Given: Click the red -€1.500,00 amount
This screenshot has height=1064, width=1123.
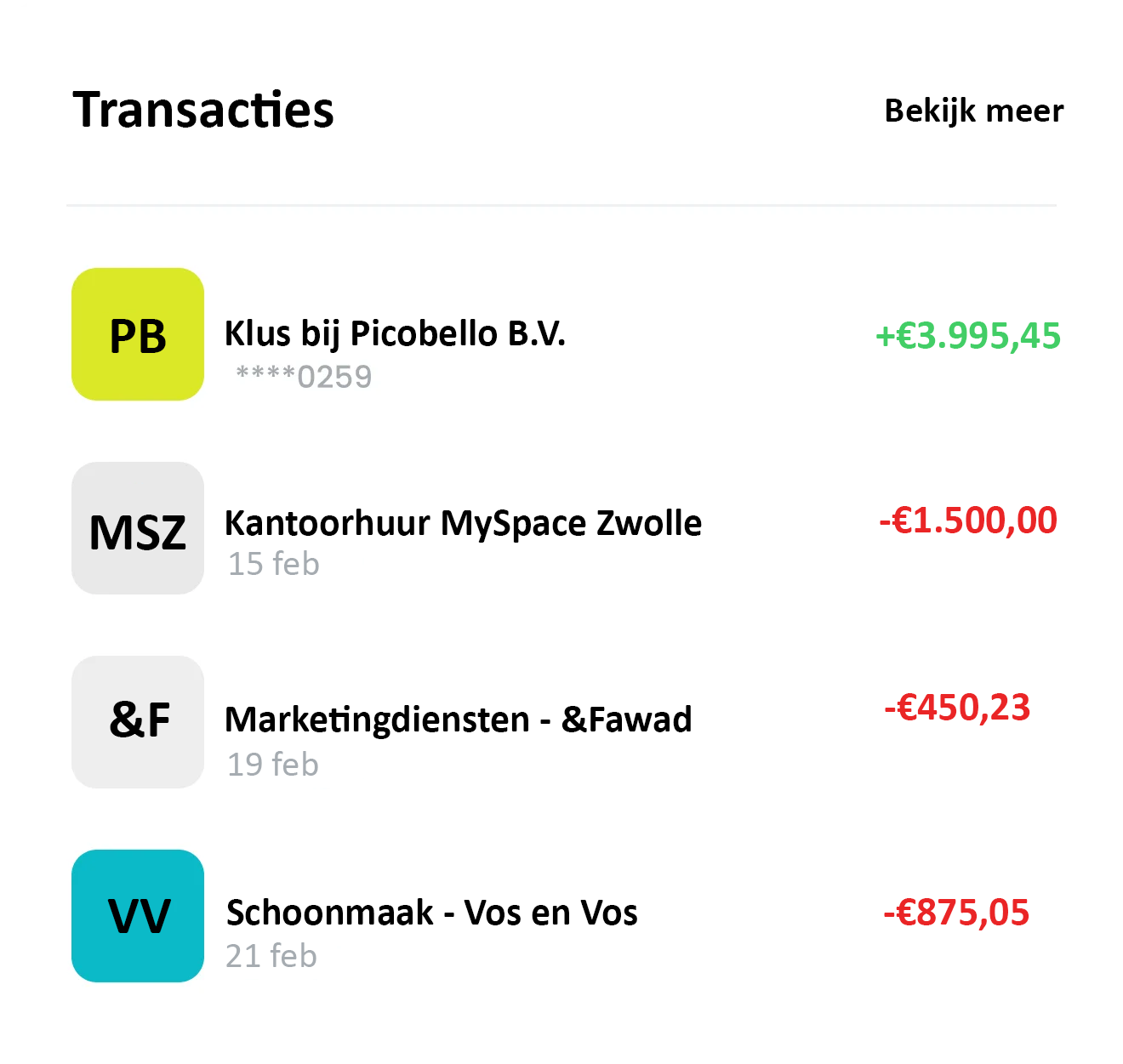Looking at the screenshot, I should click(968, 521).
